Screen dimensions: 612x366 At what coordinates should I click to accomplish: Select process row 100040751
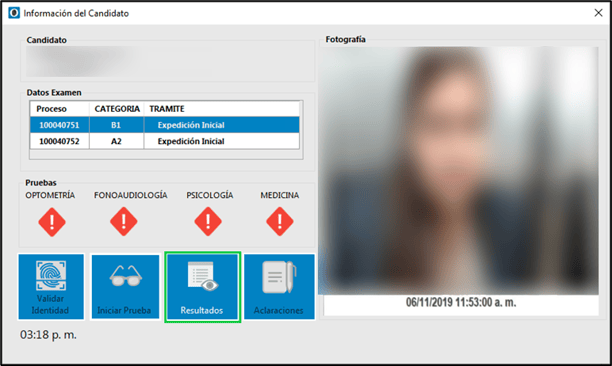click(x=165, y=125)
